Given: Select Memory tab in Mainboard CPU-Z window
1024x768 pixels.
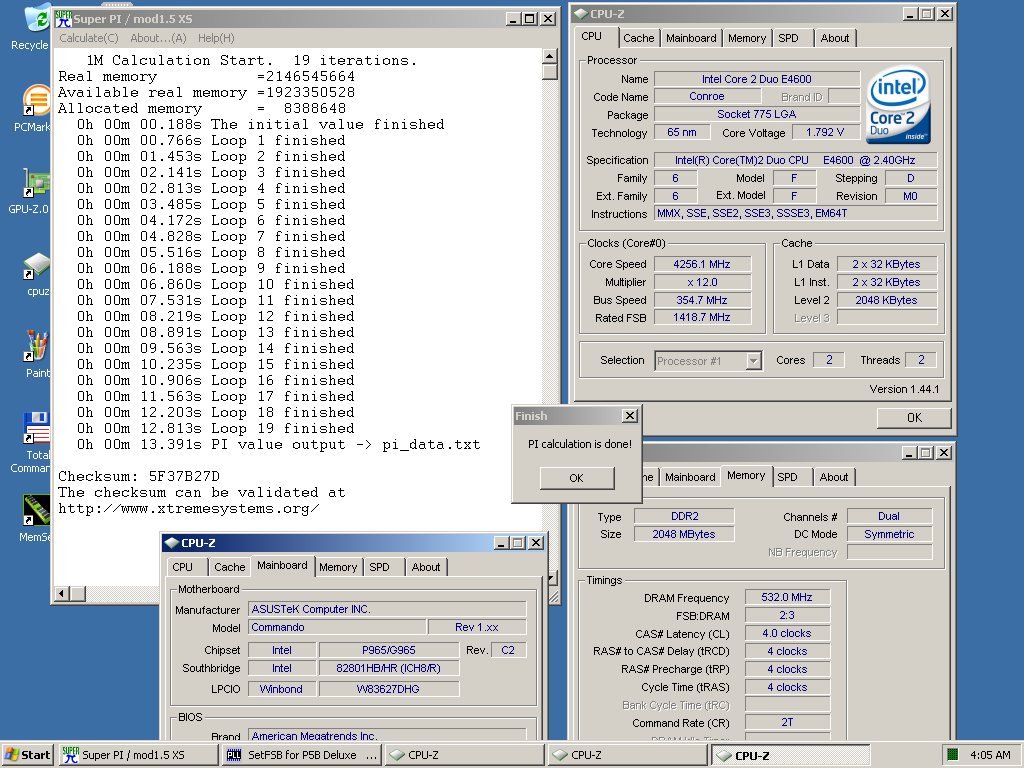Looking at the screenshot, I should (338, 567).
